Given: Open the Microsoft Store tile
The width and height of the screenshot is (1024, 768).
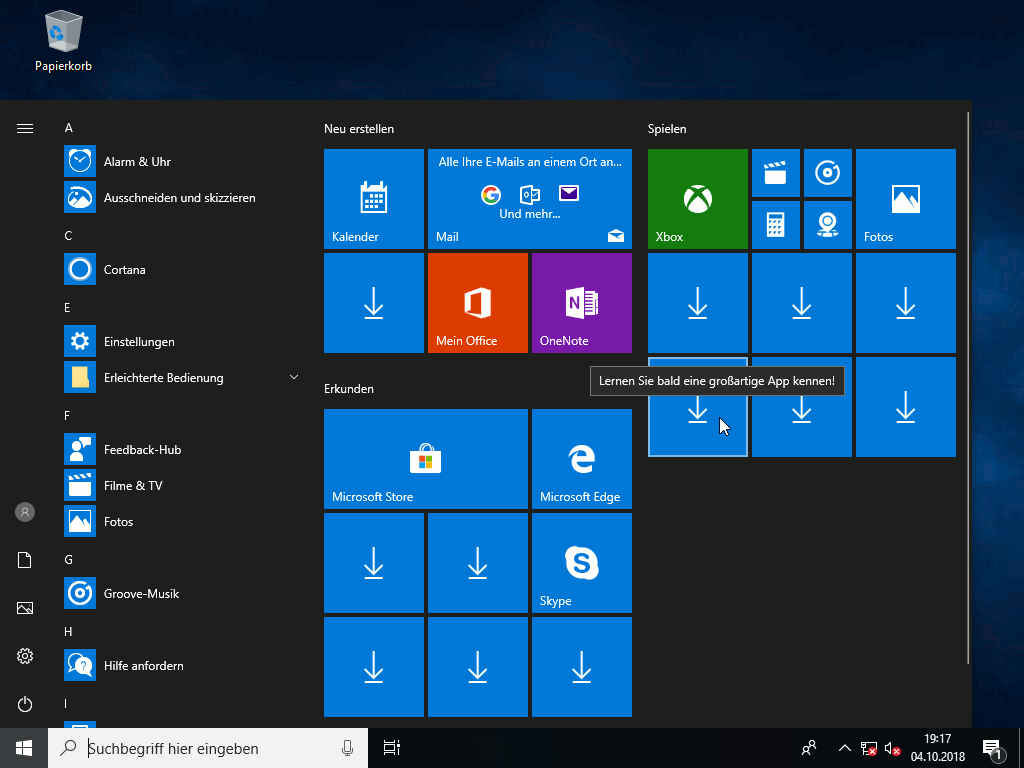Looking at the screenshot, I should point(425,459).
